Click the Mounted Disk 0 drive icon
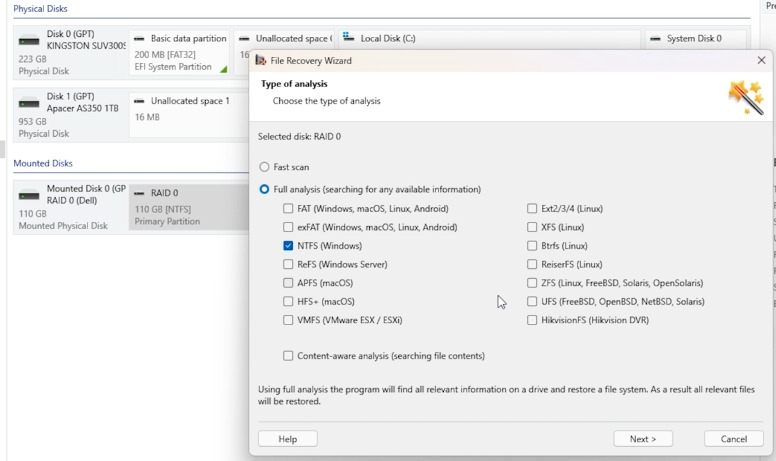776x461 pixels. click(29, 196)
